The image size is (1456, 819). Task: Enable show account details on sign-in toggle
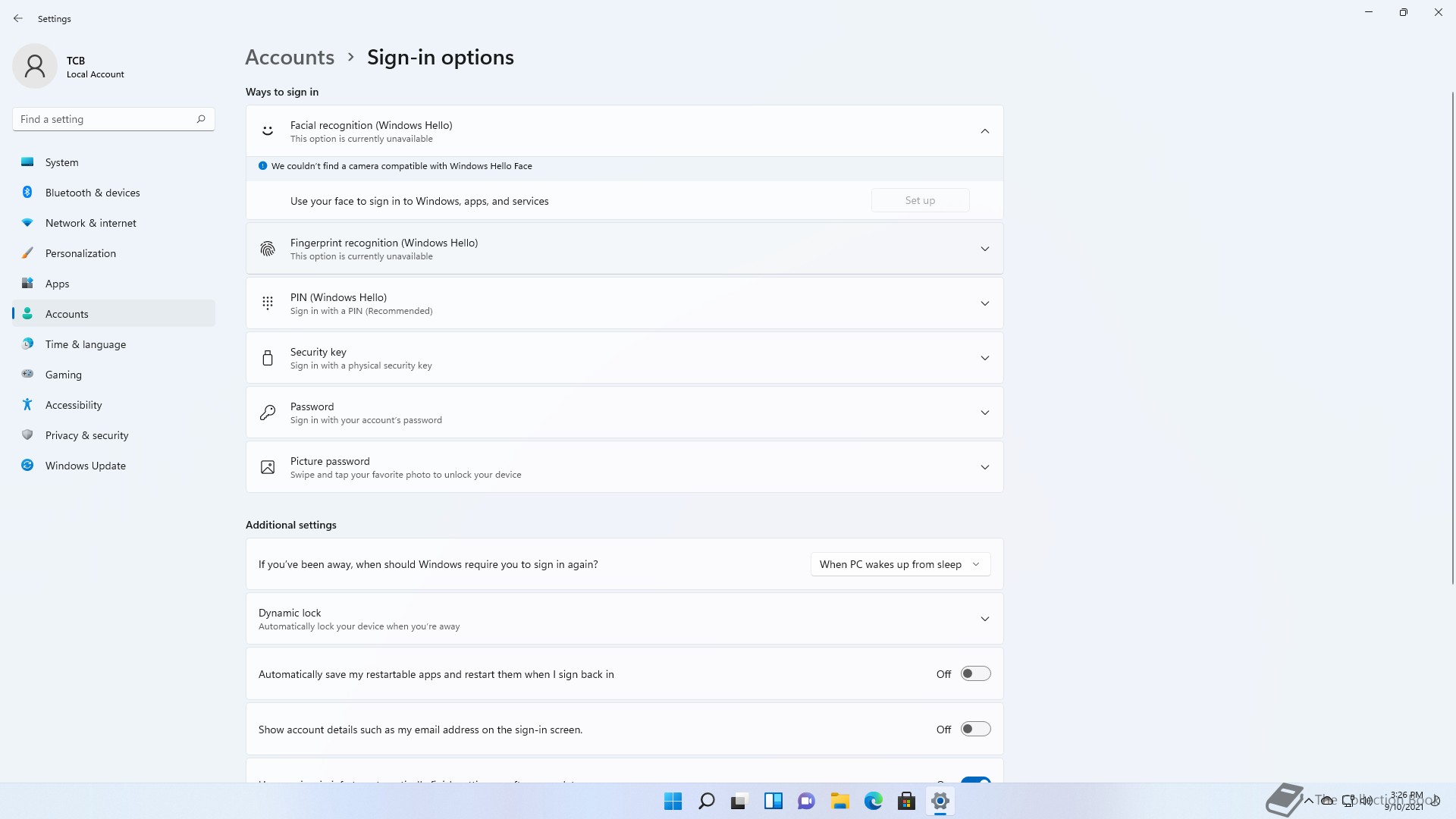pyautogui.click(x=975, y=729)
